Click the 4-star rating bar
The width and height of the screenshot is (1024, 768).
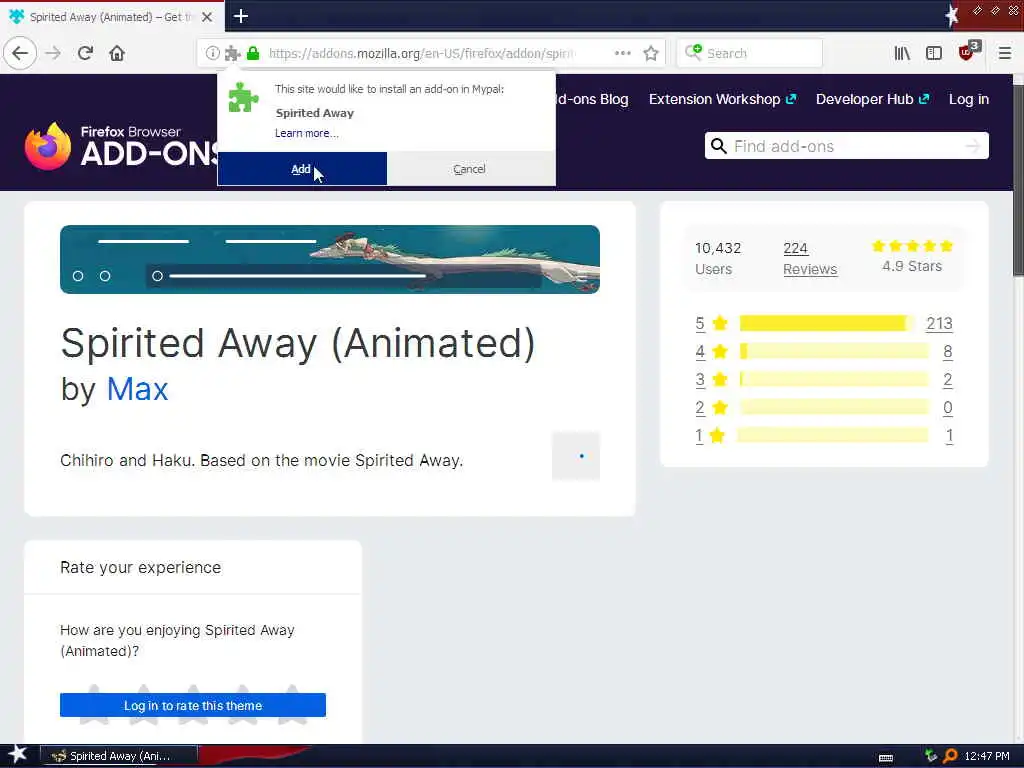834,351
